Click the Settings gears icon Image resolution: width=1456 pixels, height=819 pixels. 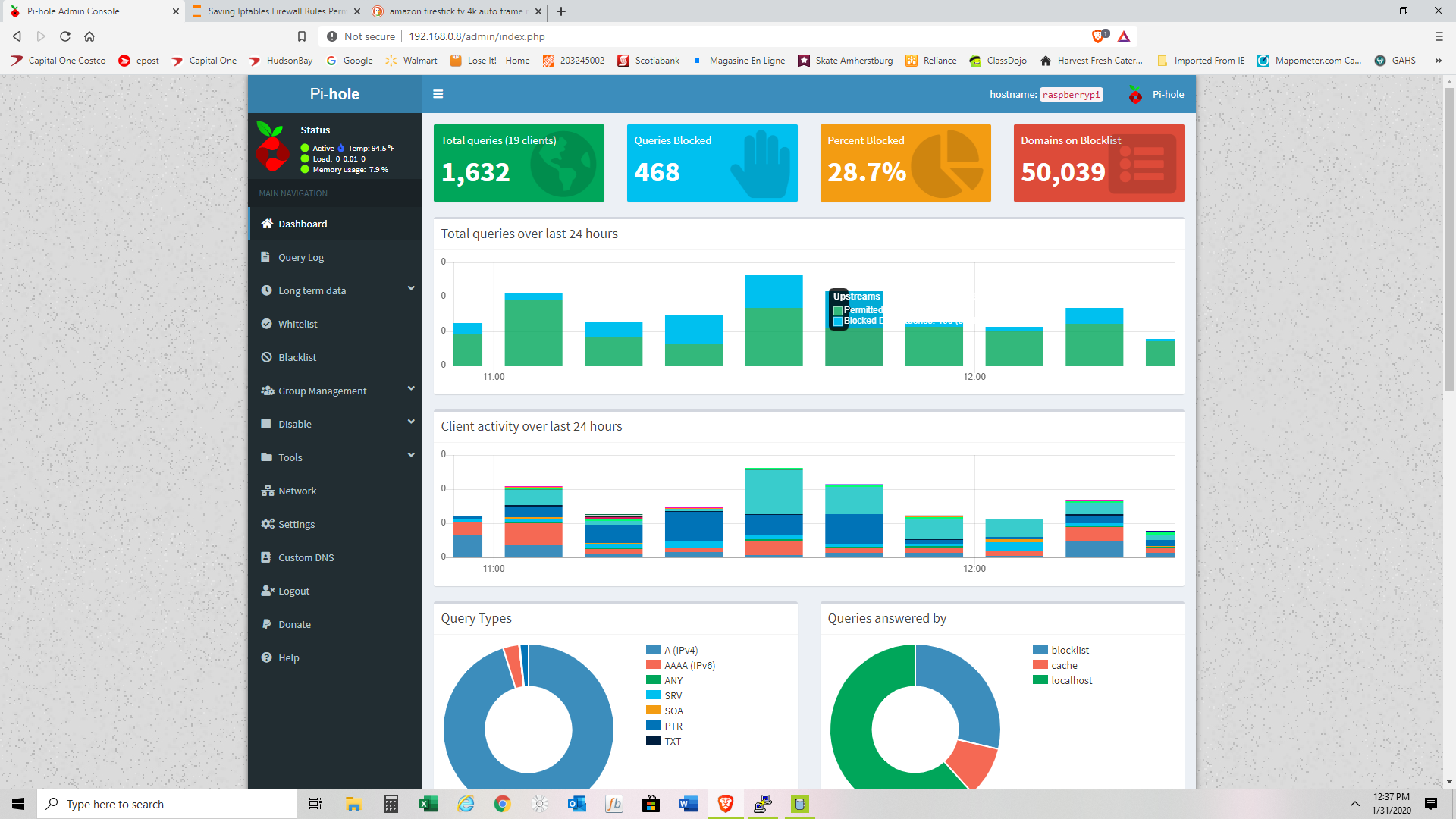pyautogui.click(x=267, y=524)
